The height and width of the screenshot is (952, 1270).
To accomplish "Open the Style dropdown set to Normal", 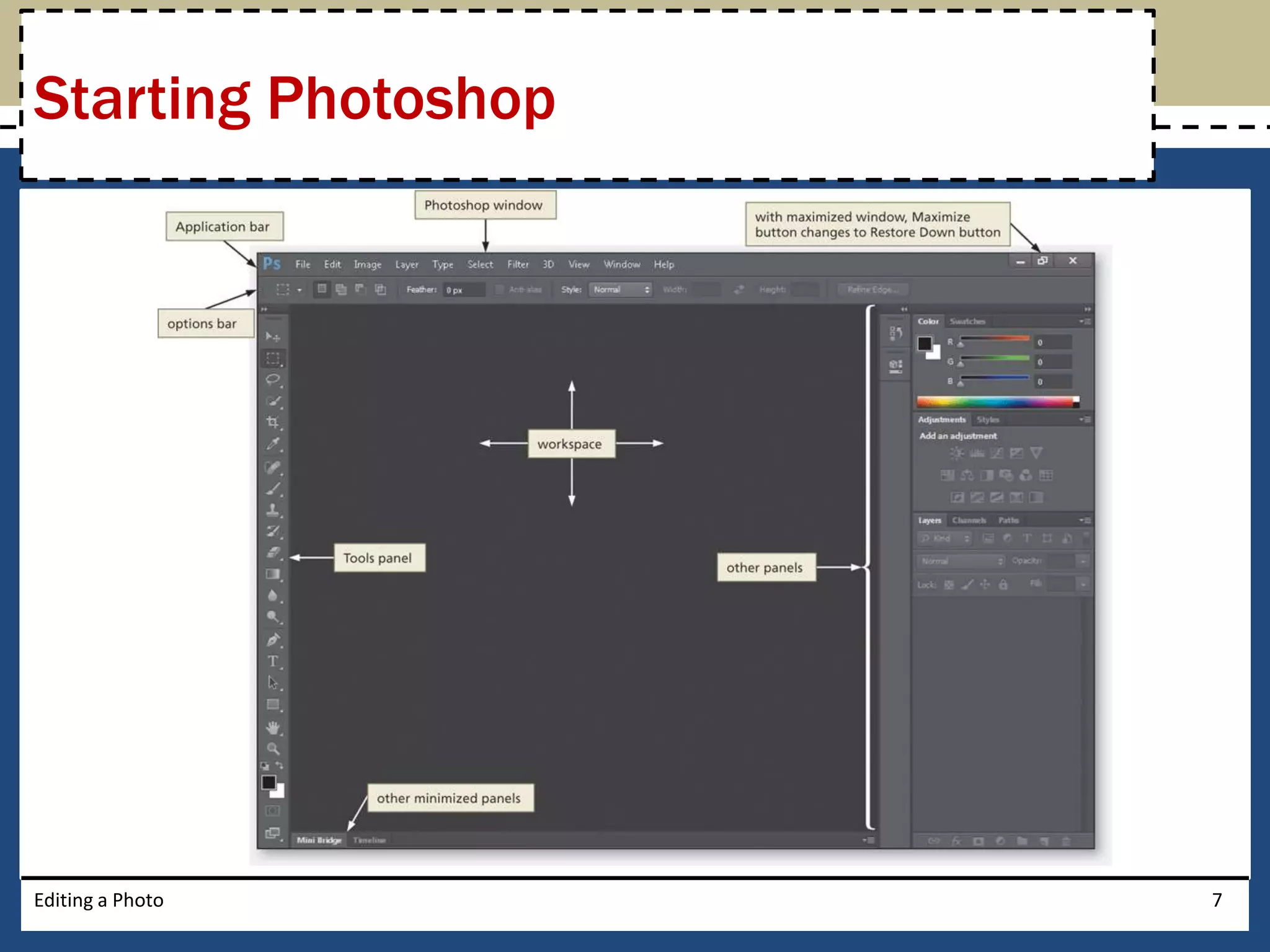I will (621, 289).
